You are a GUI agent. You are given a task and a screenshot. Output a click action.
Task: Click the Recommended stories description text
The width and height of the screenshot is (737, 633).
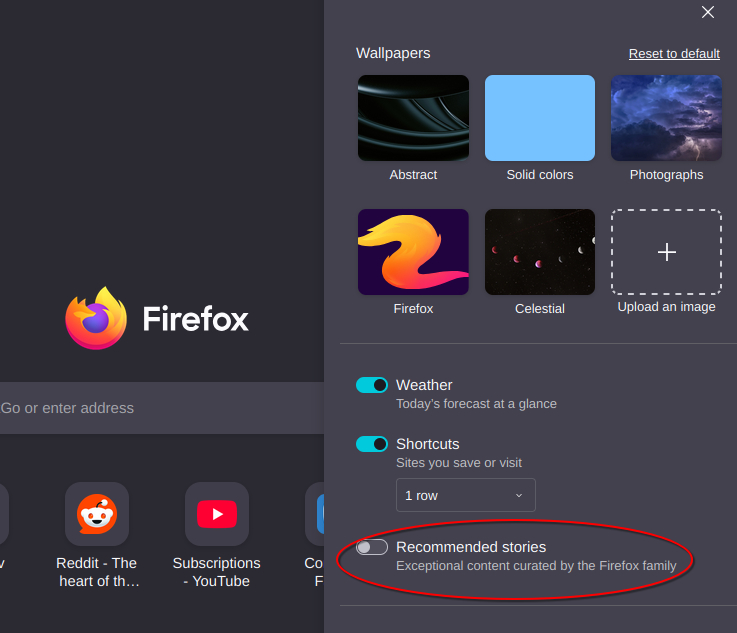tap(536, 566)
